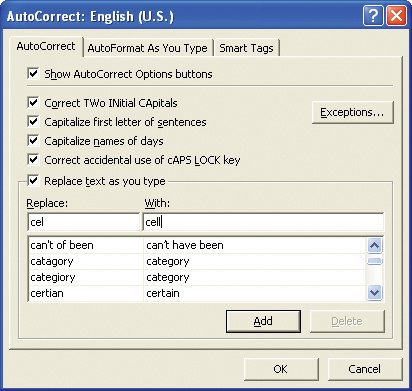Screen dimensions: 412x391
Task: Uncheck Show AutoCorrect Options buttons
Action: (x=33, y=74)
